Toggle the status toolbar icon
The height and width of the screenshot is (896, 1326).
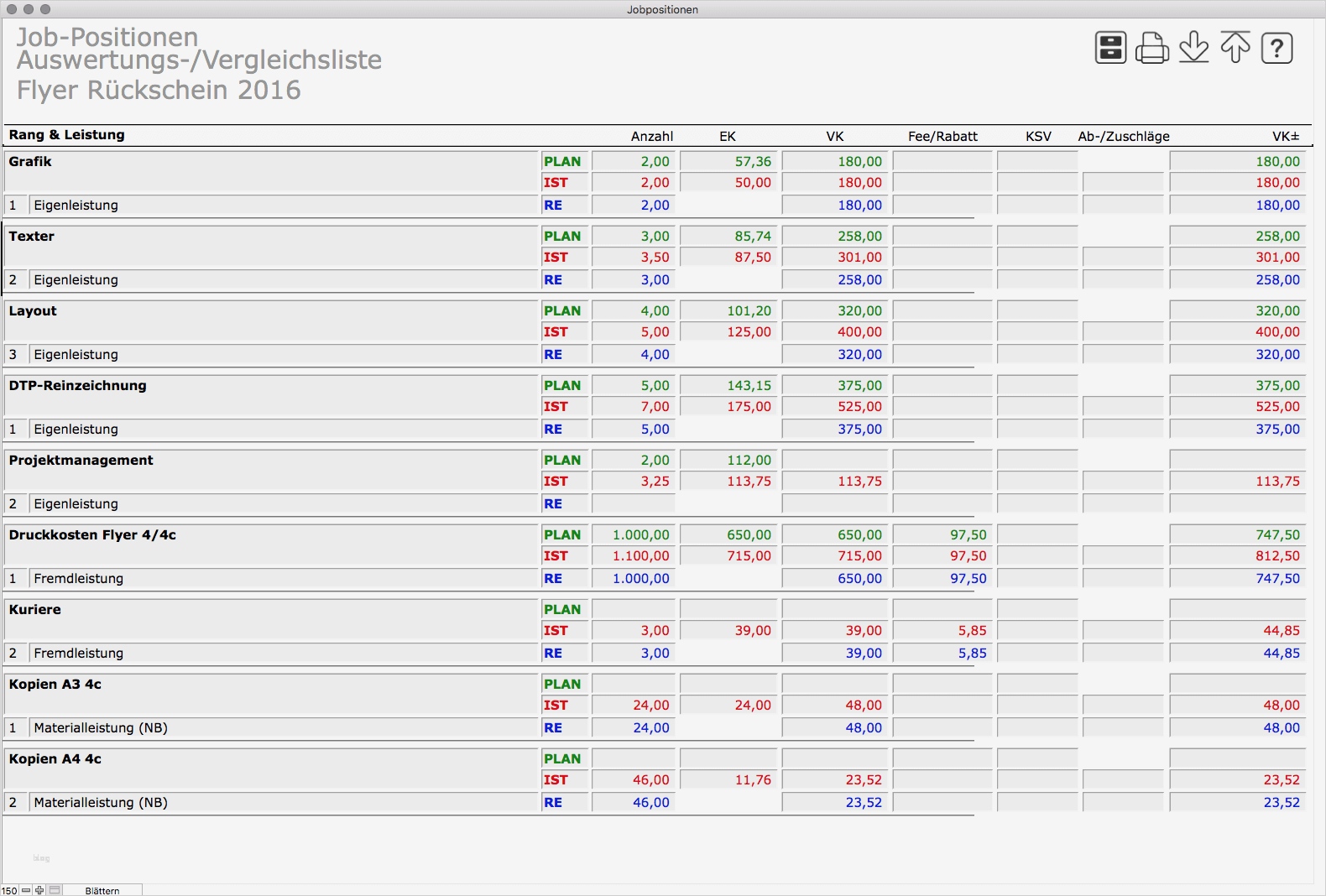(55, 890)
